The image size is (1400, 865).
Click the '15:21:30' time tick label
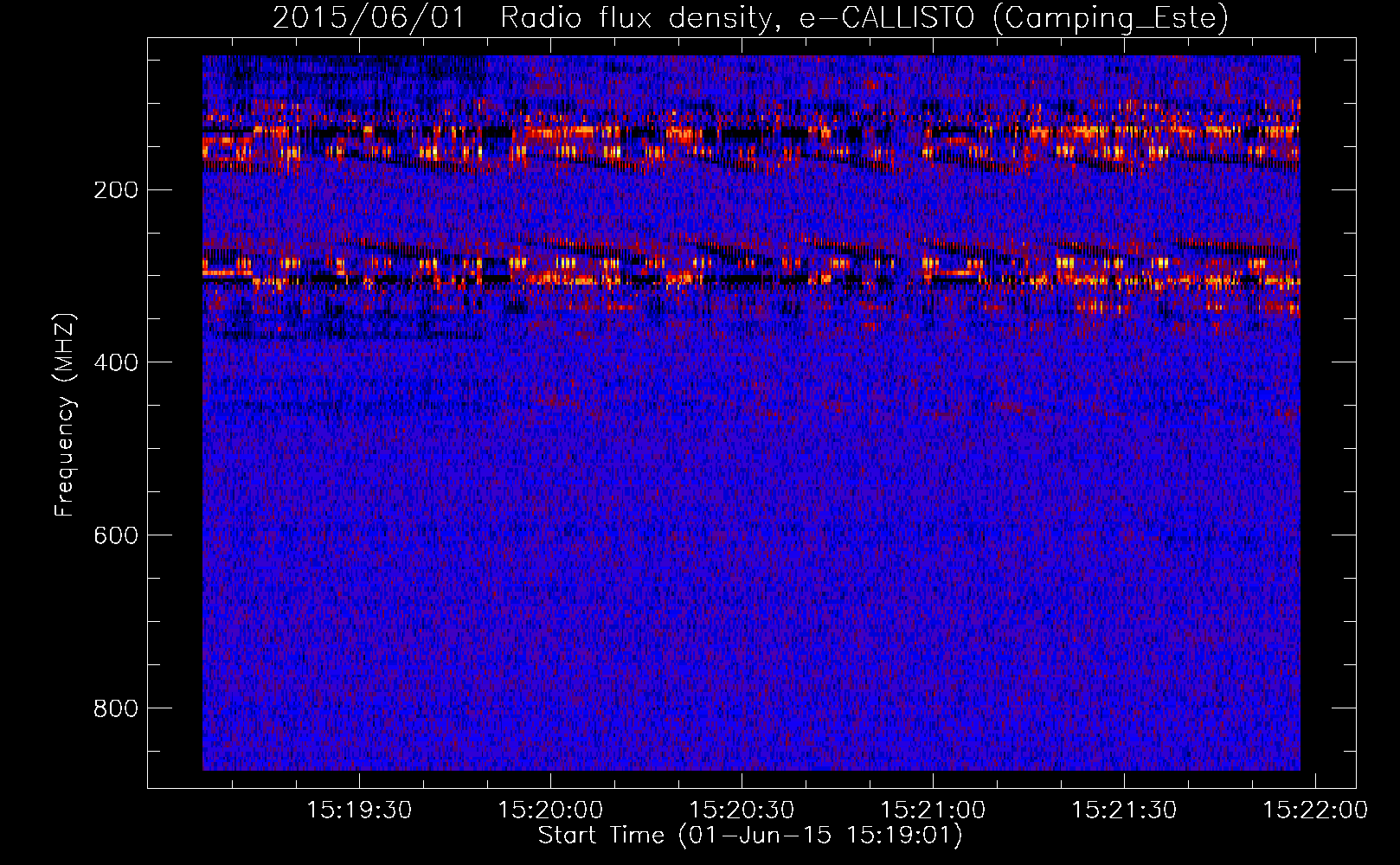[x=1124, y=810]
